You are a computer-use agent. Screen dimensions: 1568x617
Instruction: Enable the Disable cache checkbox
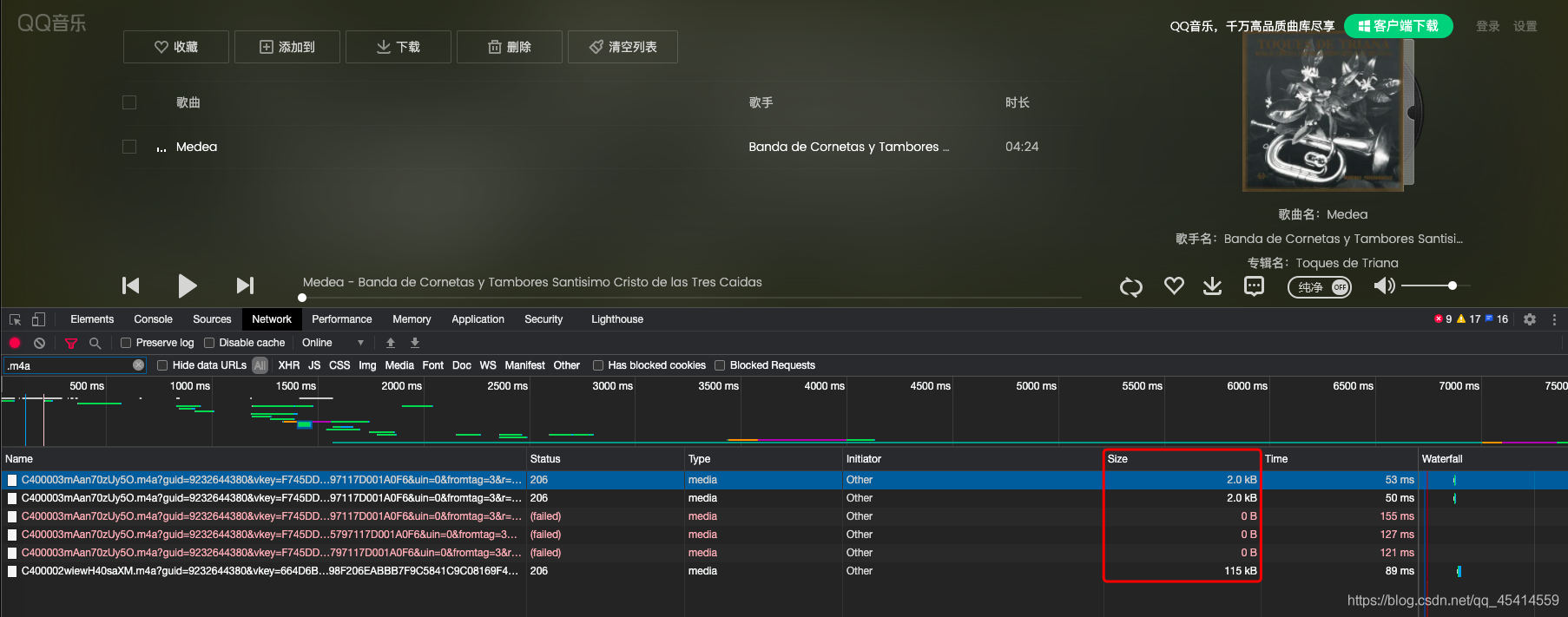point(209,343)
